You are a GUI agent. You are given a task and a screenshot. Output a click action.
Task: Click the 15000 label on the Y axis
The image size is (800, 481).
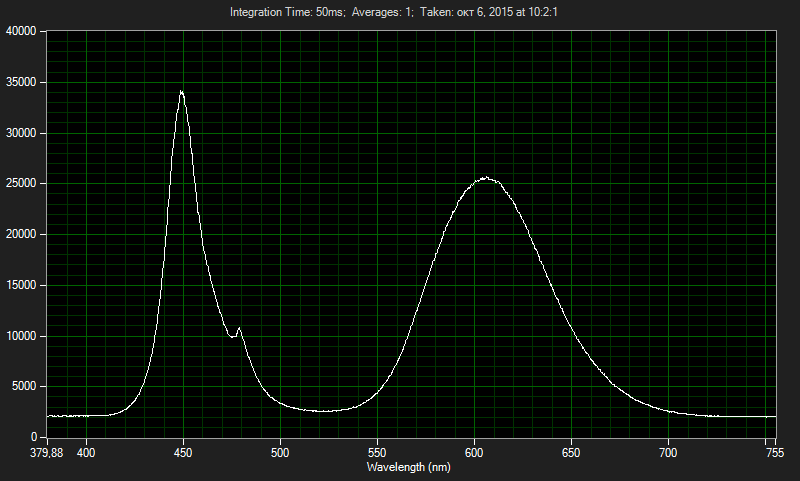21,286
